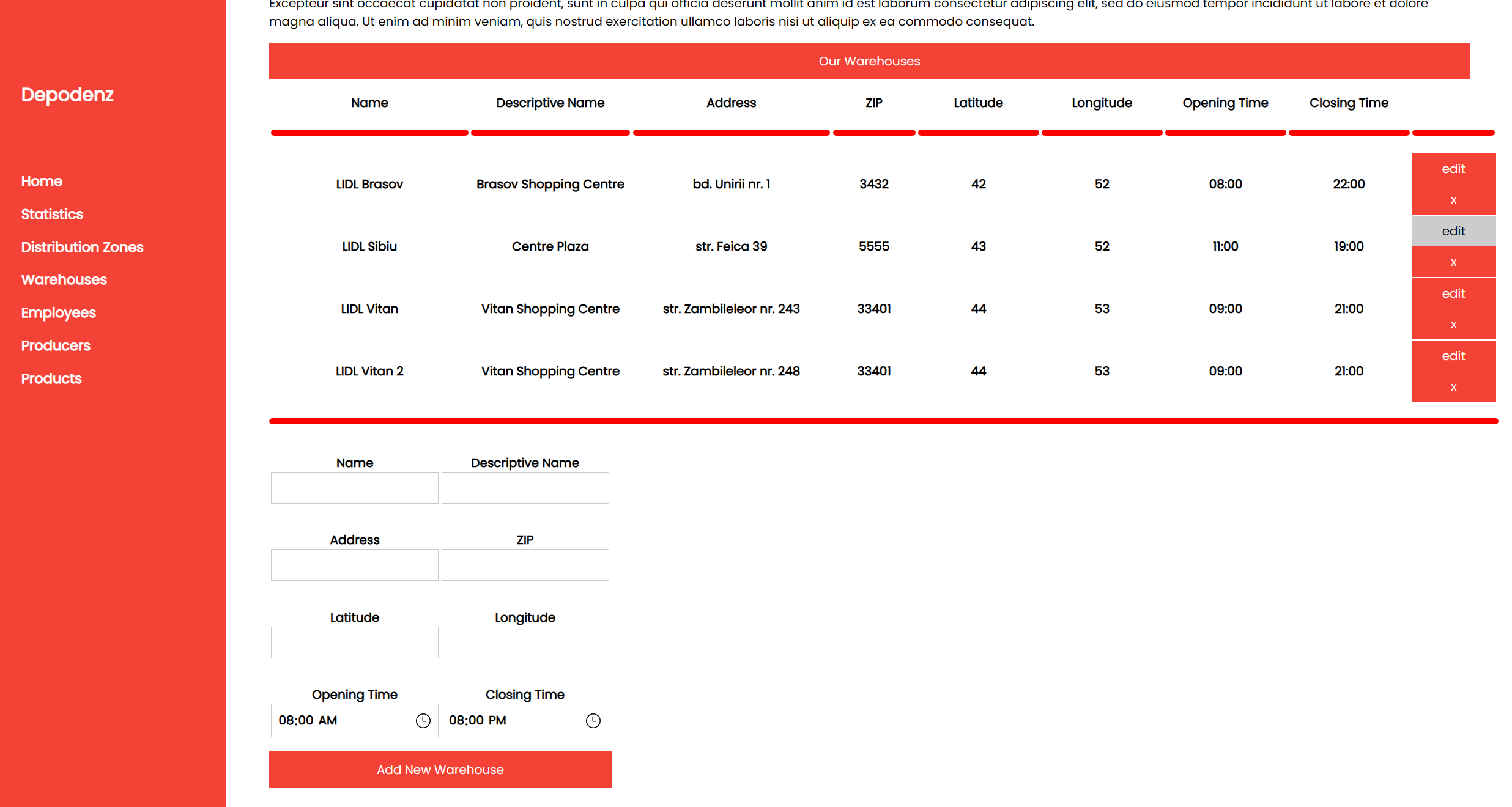
Task: Focus the ZIP input field
Action: (x=525, y=565)
